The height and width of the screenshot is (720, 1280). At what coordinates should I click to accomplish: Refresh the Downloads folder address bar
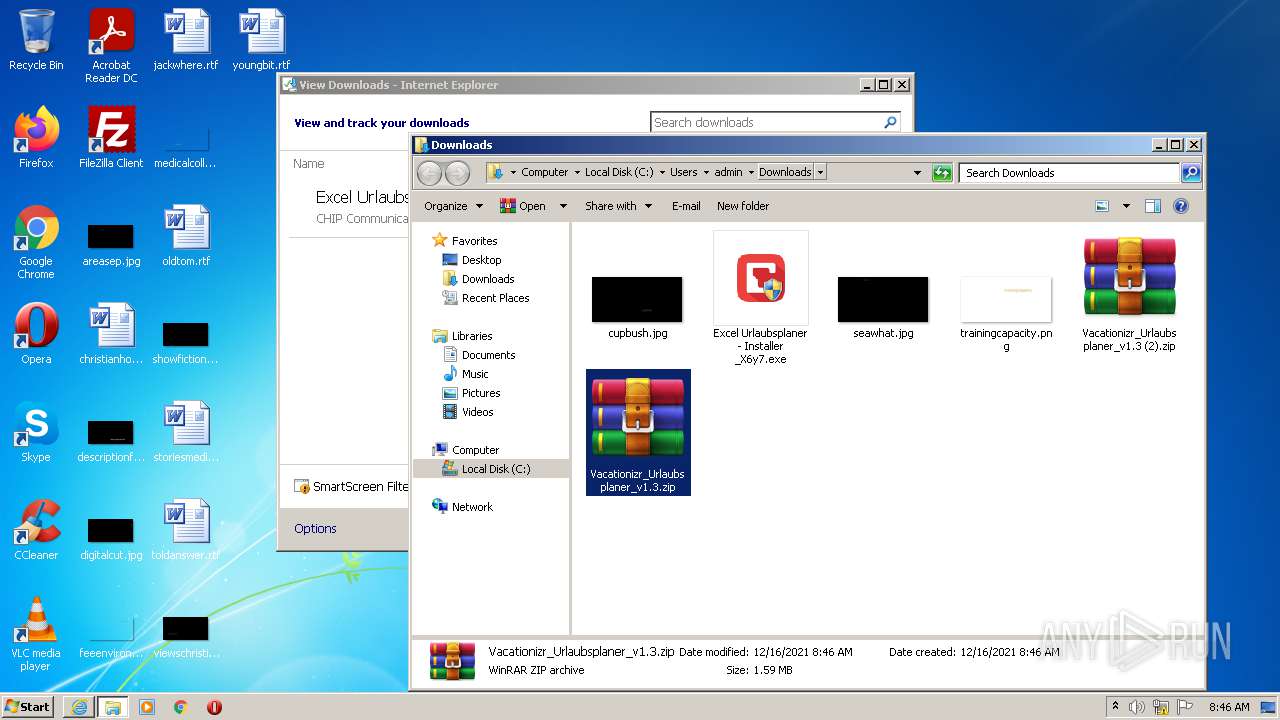click(942, 173)
